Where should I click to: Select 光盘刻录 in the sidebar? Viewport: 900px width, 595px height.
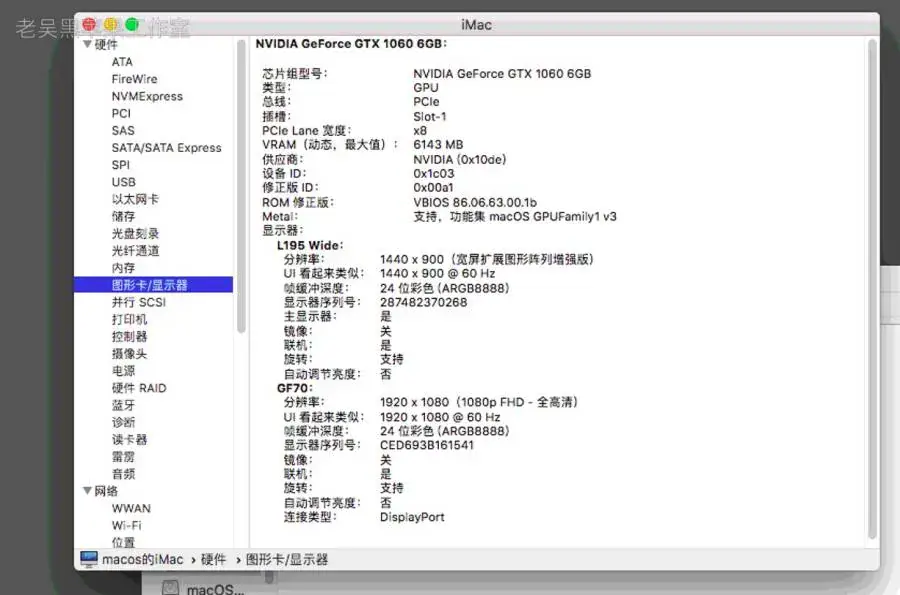tap(135, 234)
